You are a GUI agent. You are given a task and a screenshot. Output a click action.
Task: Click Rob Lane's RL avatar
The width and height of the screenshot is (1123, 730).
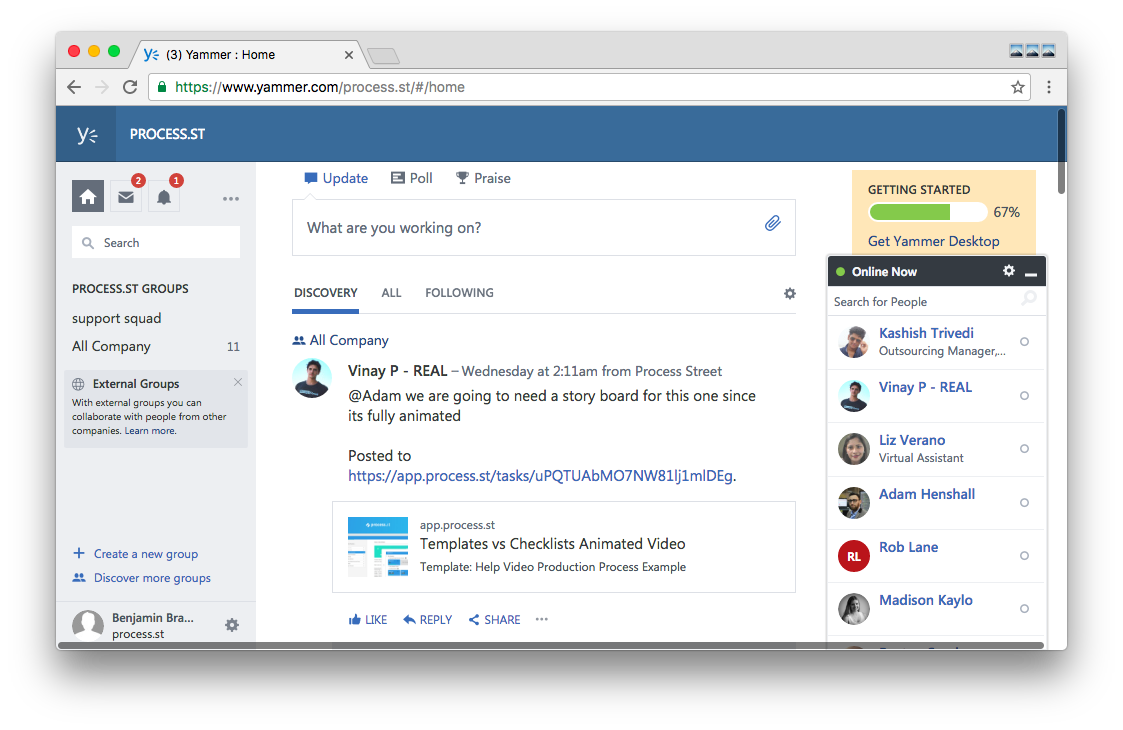coord(854,556)
